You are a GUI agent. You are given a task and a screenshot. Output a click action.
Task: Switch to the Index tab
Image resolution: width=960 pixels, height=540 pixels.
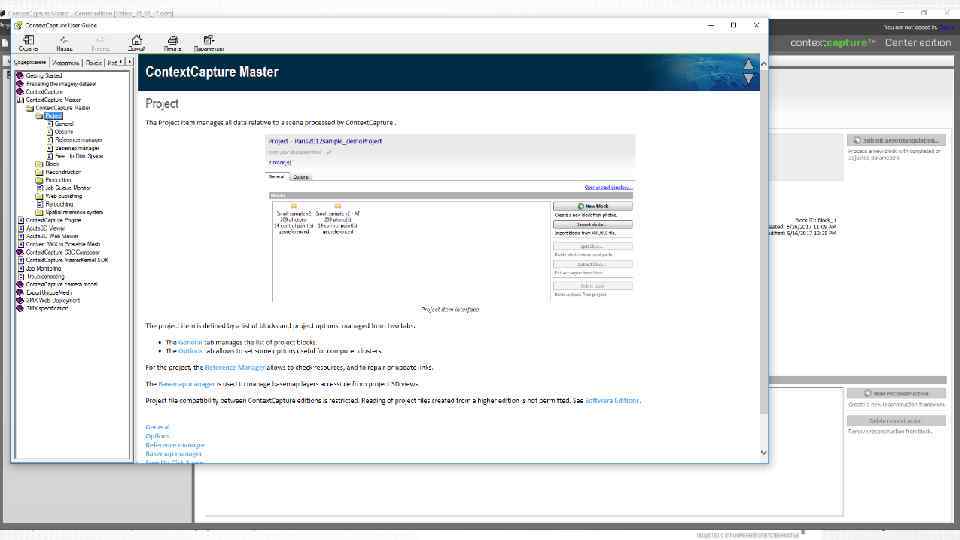[x=66, y=62]
